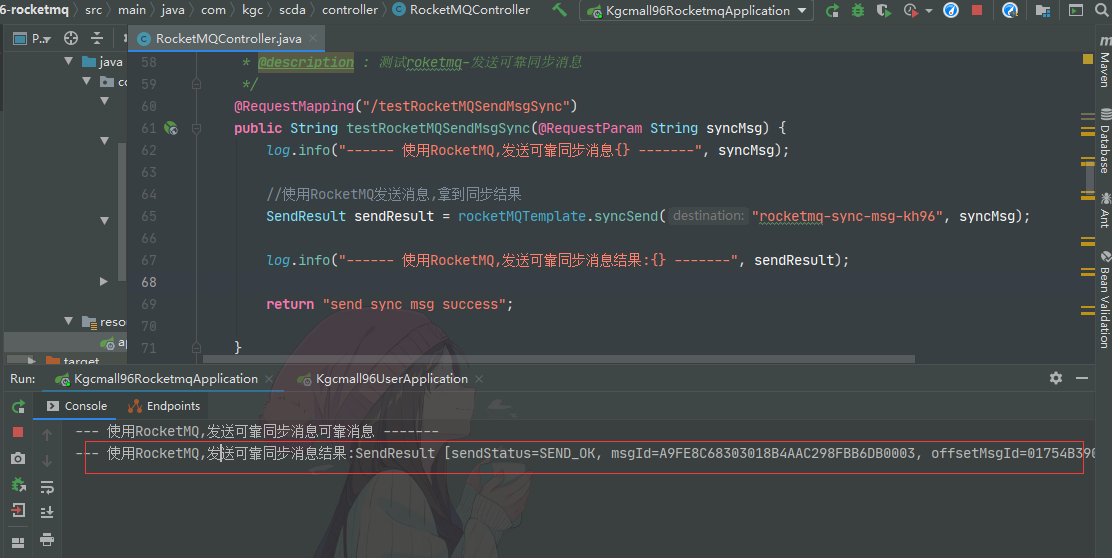Start debugging with the green bug icon

[x=857, y=11]
